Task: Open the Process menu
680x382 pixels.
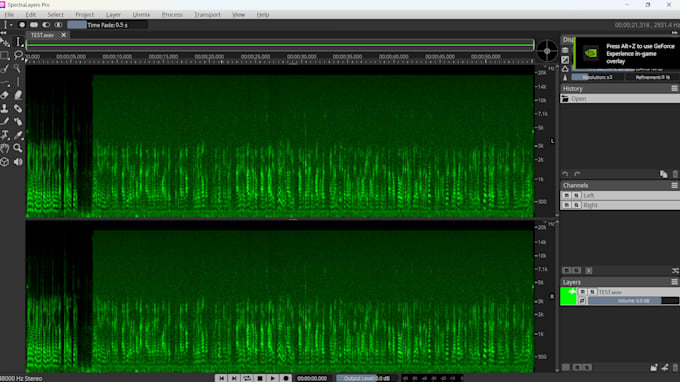Action: [x=172, y=14]
